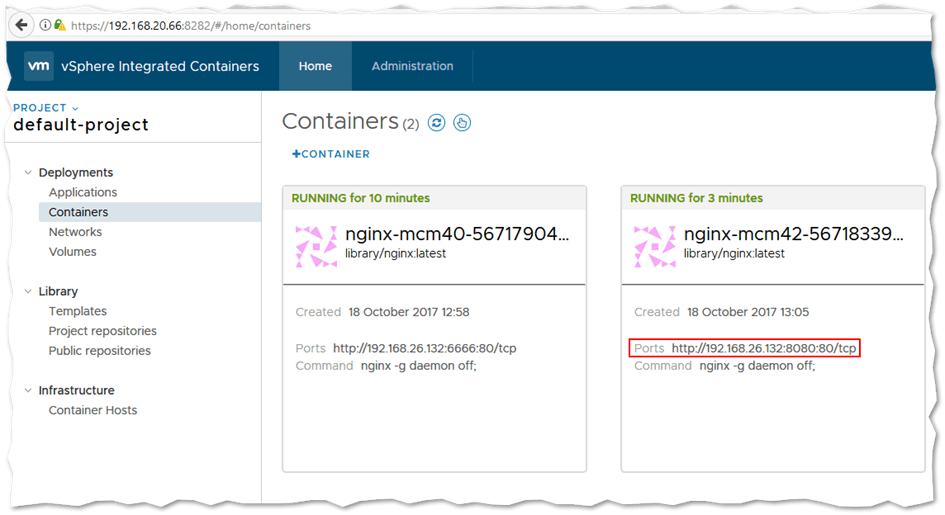Open the site information icon in address bar
Viewport: 945px width, 515px height.
(x=45, y=25)
